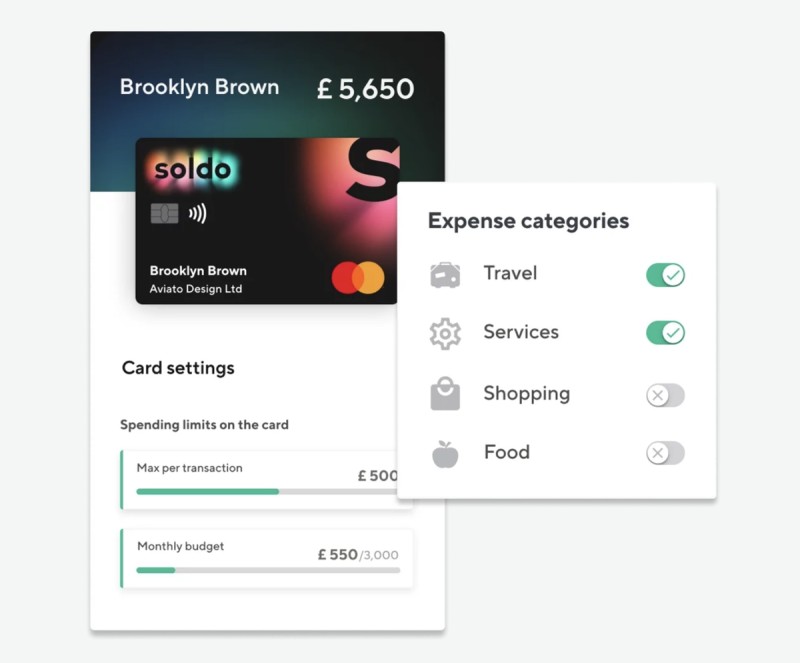
Task: Click the Card settings heading
Action: (178, 368)
